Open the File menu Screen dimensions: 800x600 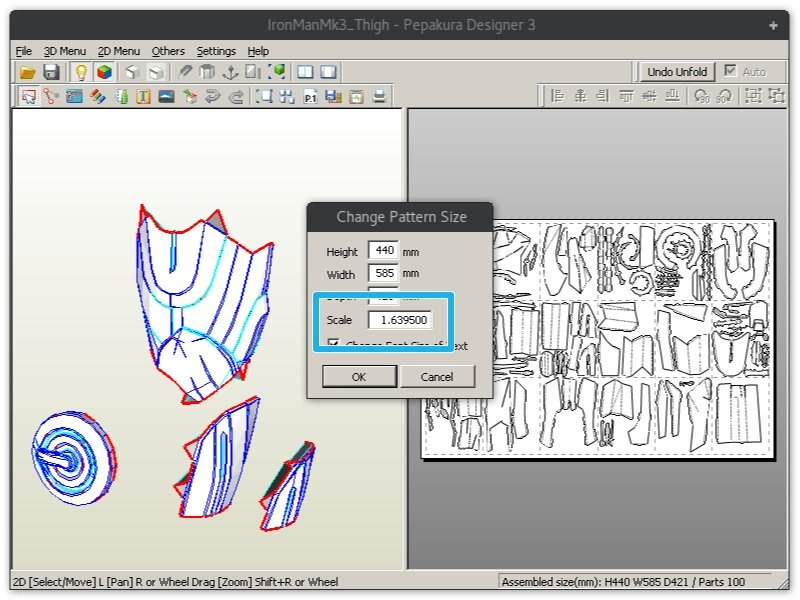tap(23, 51)
